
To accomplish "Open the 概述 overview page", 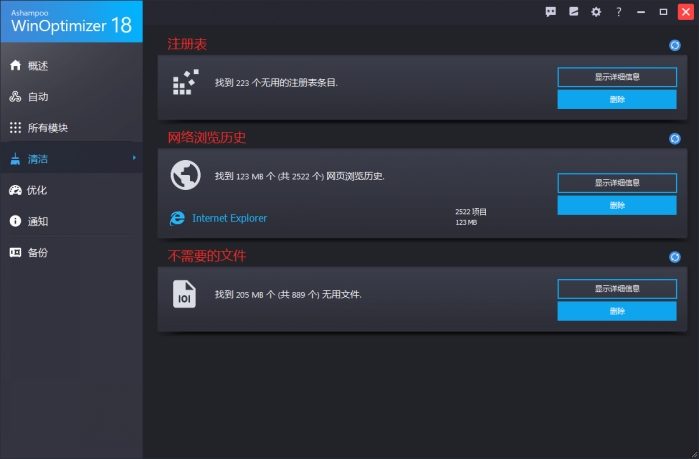I will point(37,66).
